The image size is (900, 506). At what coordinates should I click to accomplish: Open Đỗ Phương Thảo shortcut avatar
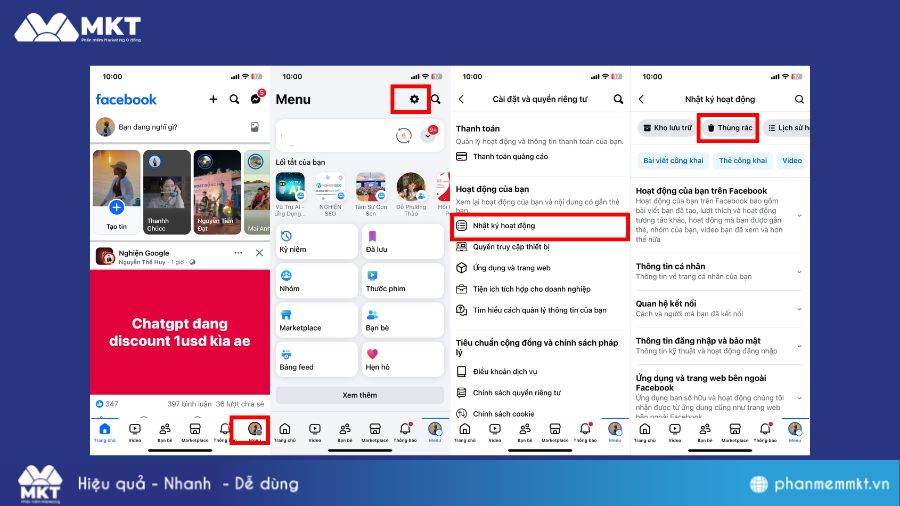[411, 187]
